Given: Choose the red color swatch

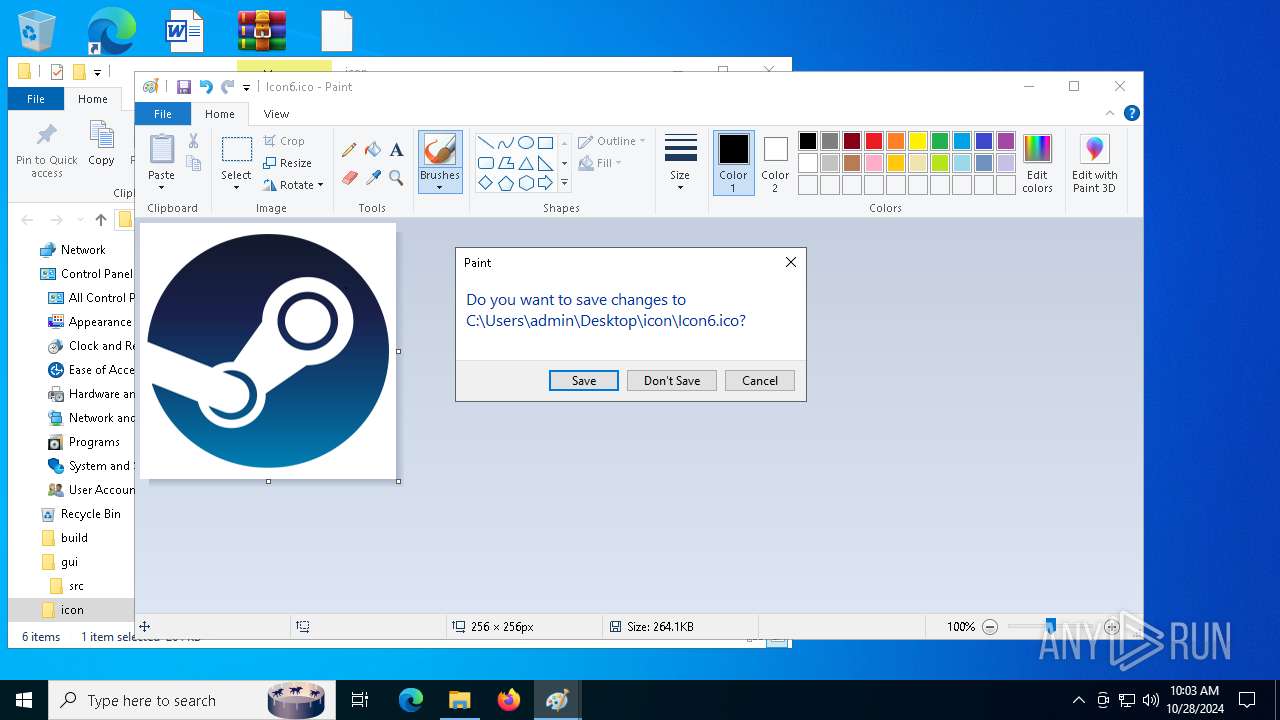Looking at the screenshot, I should [x=874, y=141].
